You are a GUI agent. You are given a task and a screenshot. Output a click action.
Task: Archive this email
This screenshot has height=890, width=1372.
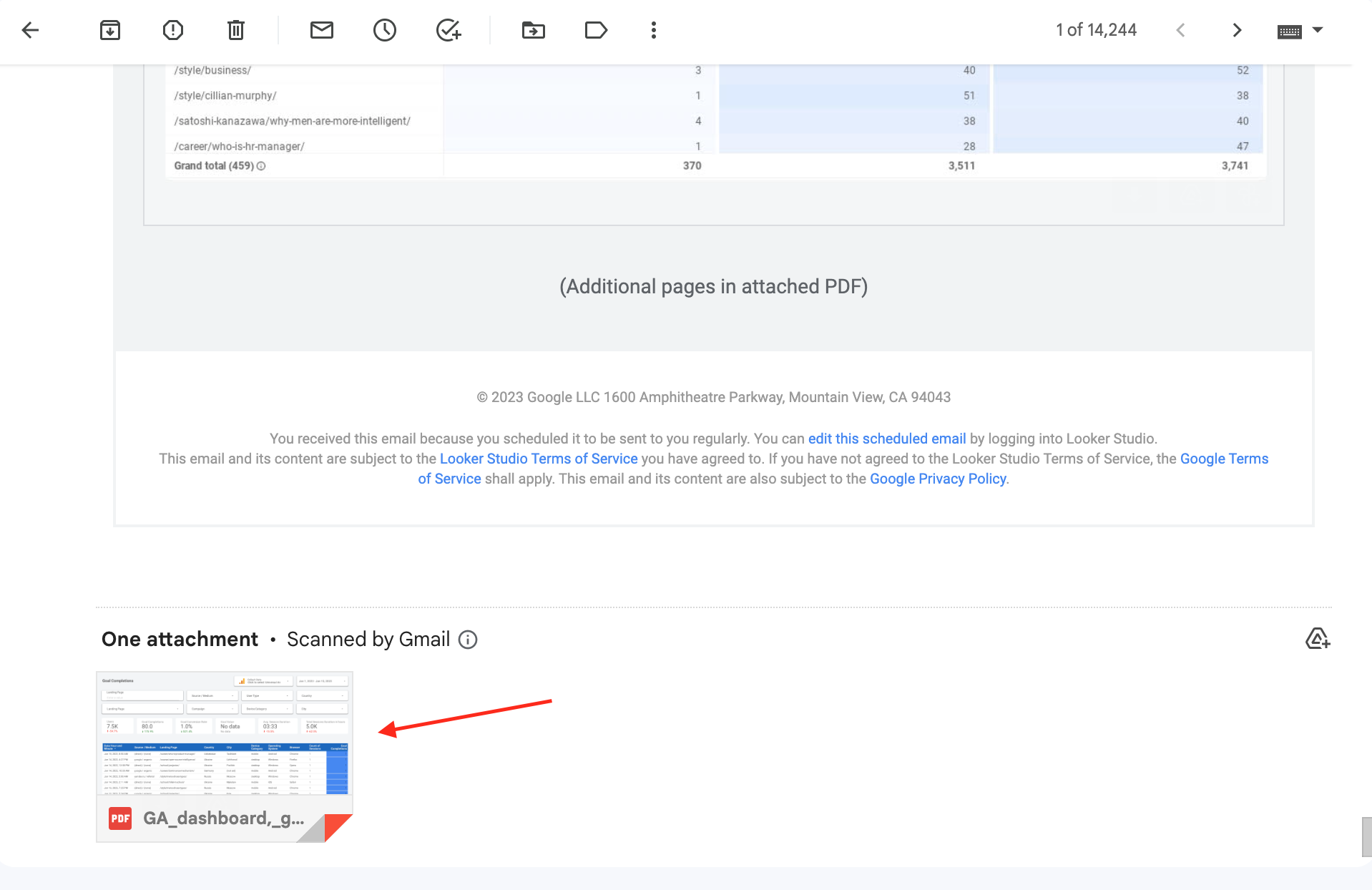(x=110, y=30)
